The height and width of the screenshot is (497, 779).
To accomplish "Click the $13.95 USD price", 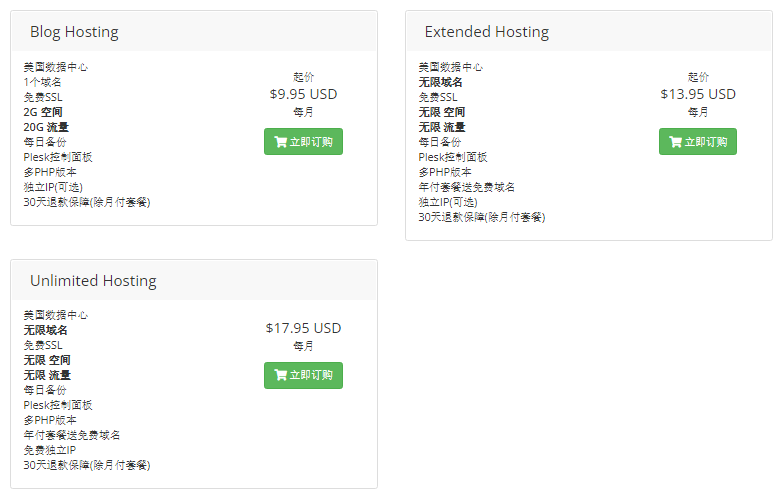I will (x=698, y=94).
